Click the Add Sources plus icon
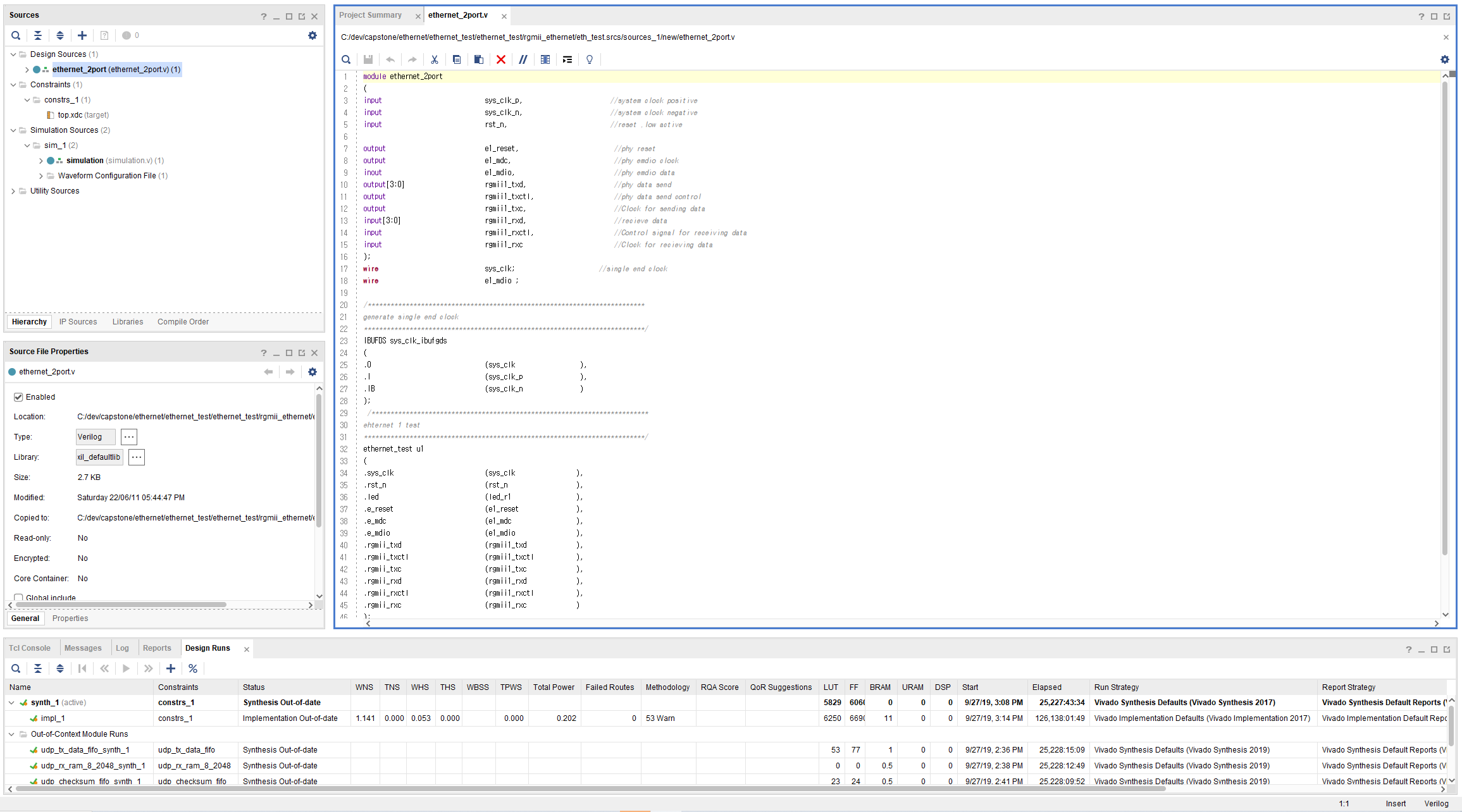This screenshot has height=812, width=1462. [x=82, y=35]
